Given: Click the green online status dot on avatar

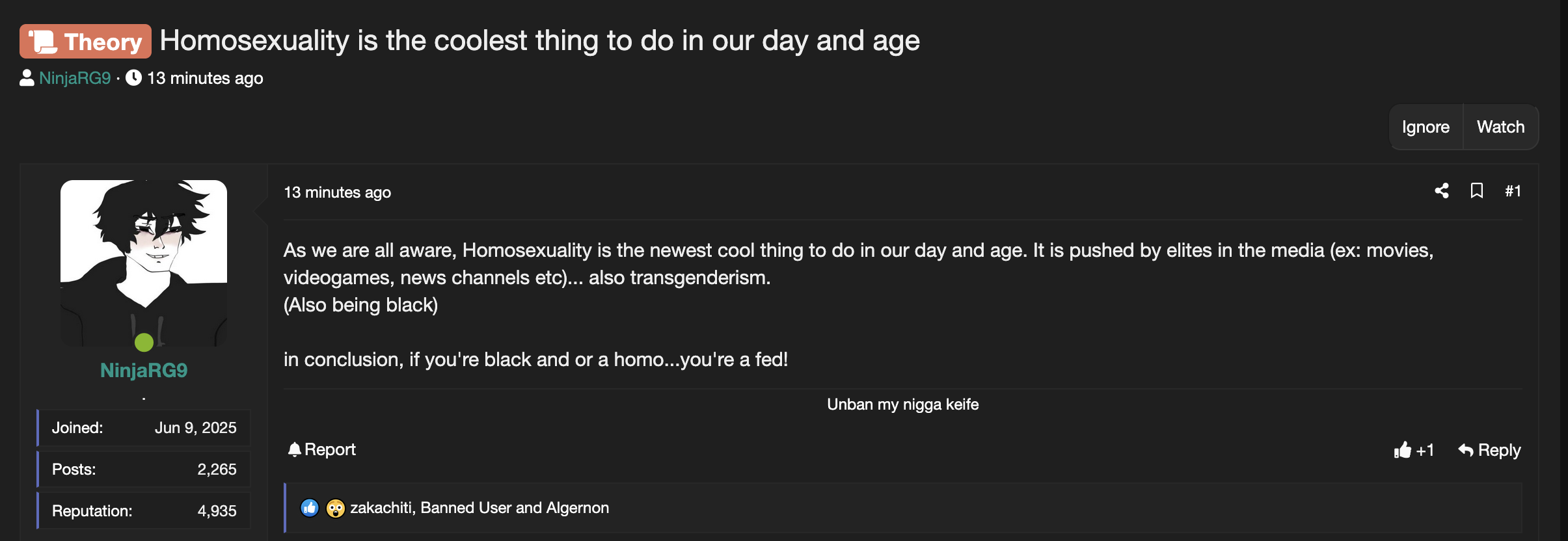Looking at the screenshot, I should (x=144, y=341).
